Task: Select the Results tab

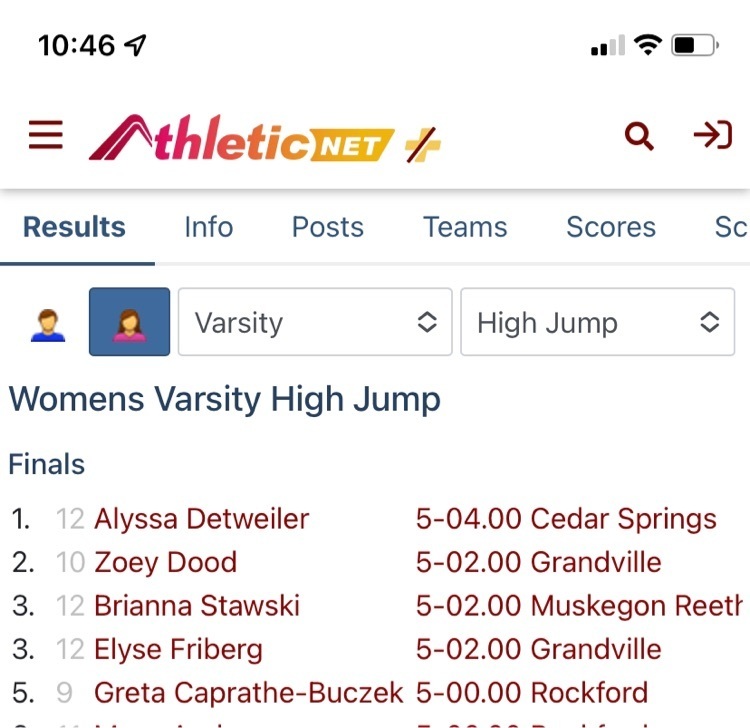Action: click(x=75, y=227)
